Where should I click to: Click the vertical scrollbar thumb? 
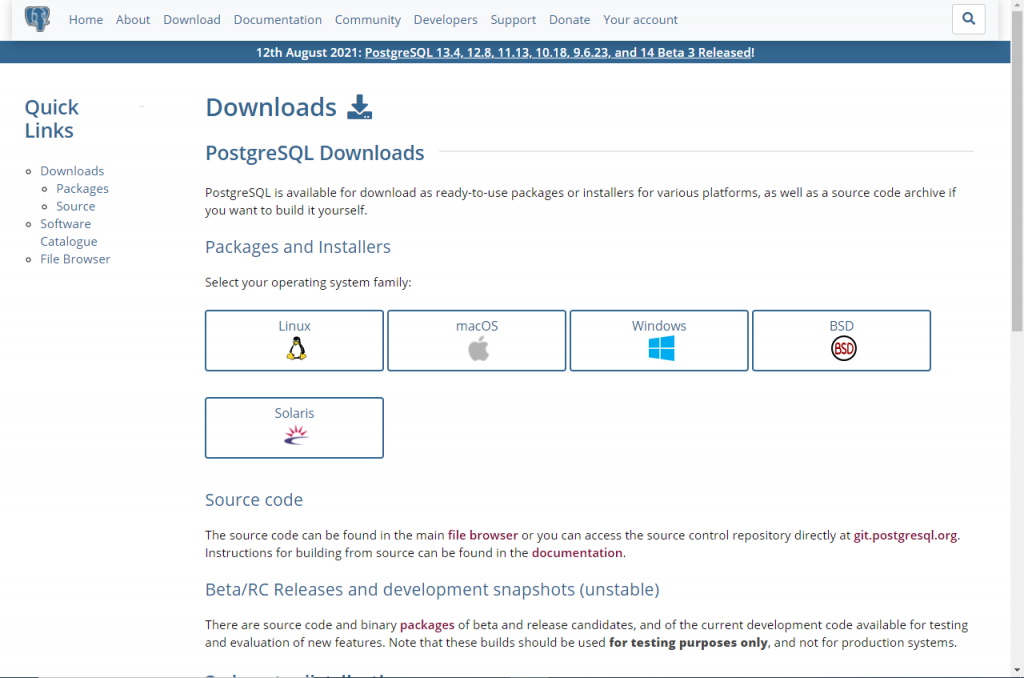click(x=1017, y=171)
